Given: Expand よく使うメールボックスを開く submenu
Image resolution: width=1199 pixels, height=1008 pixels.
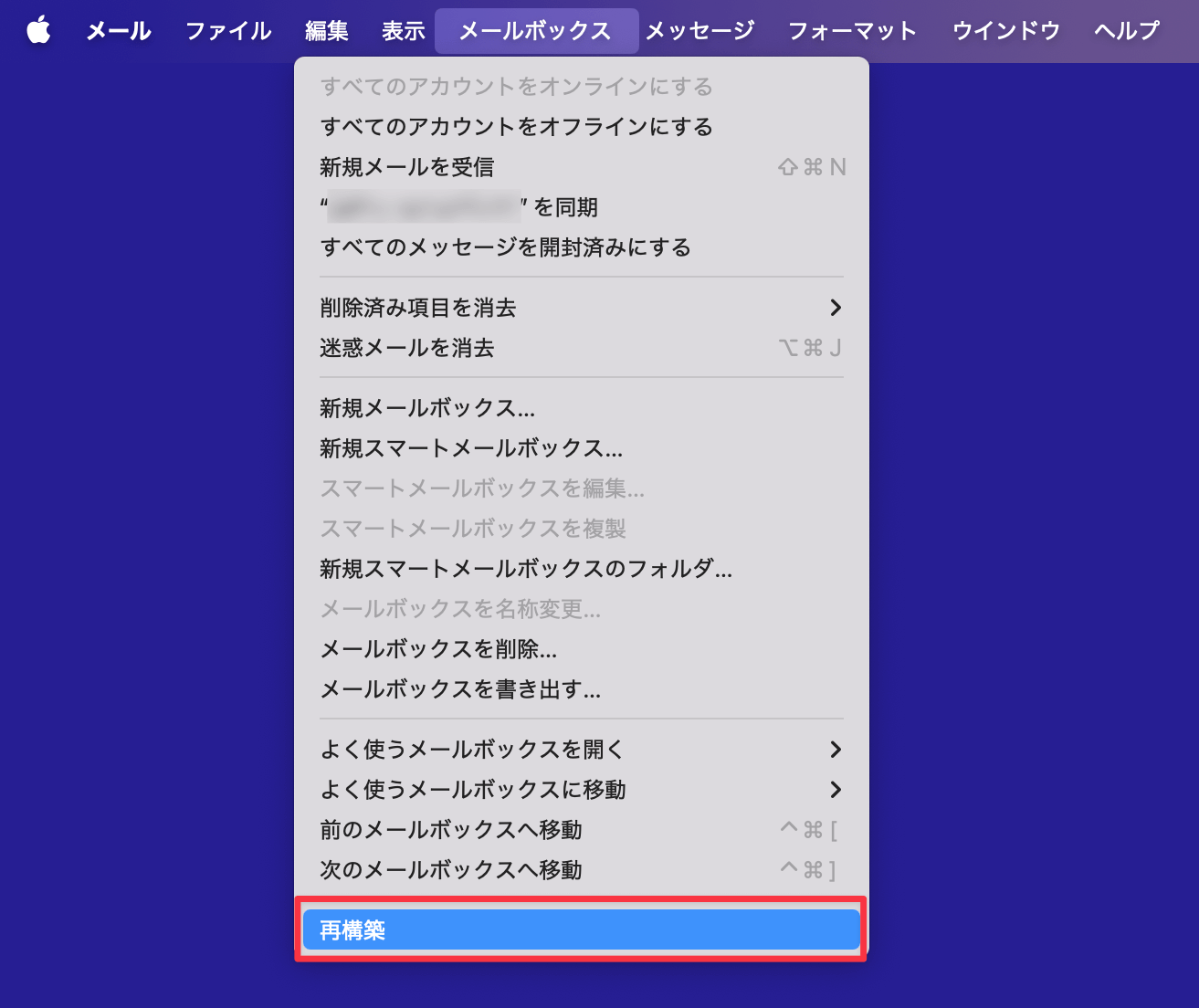Looking at the screenshot, I should [582, 750].
